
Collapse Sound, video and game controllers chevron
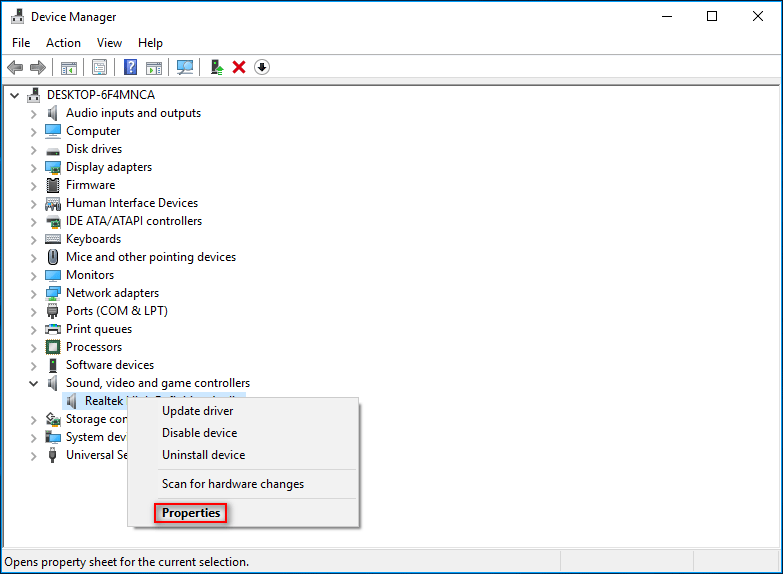(33, 384)
